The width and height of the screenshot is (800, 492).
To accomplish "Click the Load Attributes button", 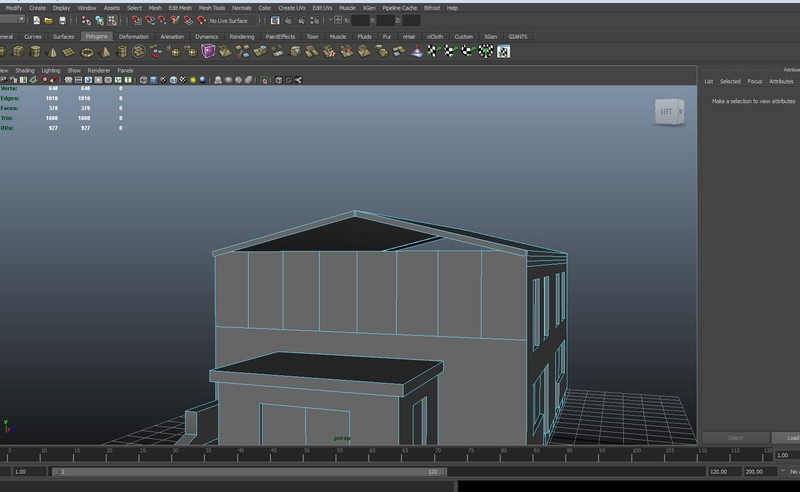I will [x=787, y=438].
